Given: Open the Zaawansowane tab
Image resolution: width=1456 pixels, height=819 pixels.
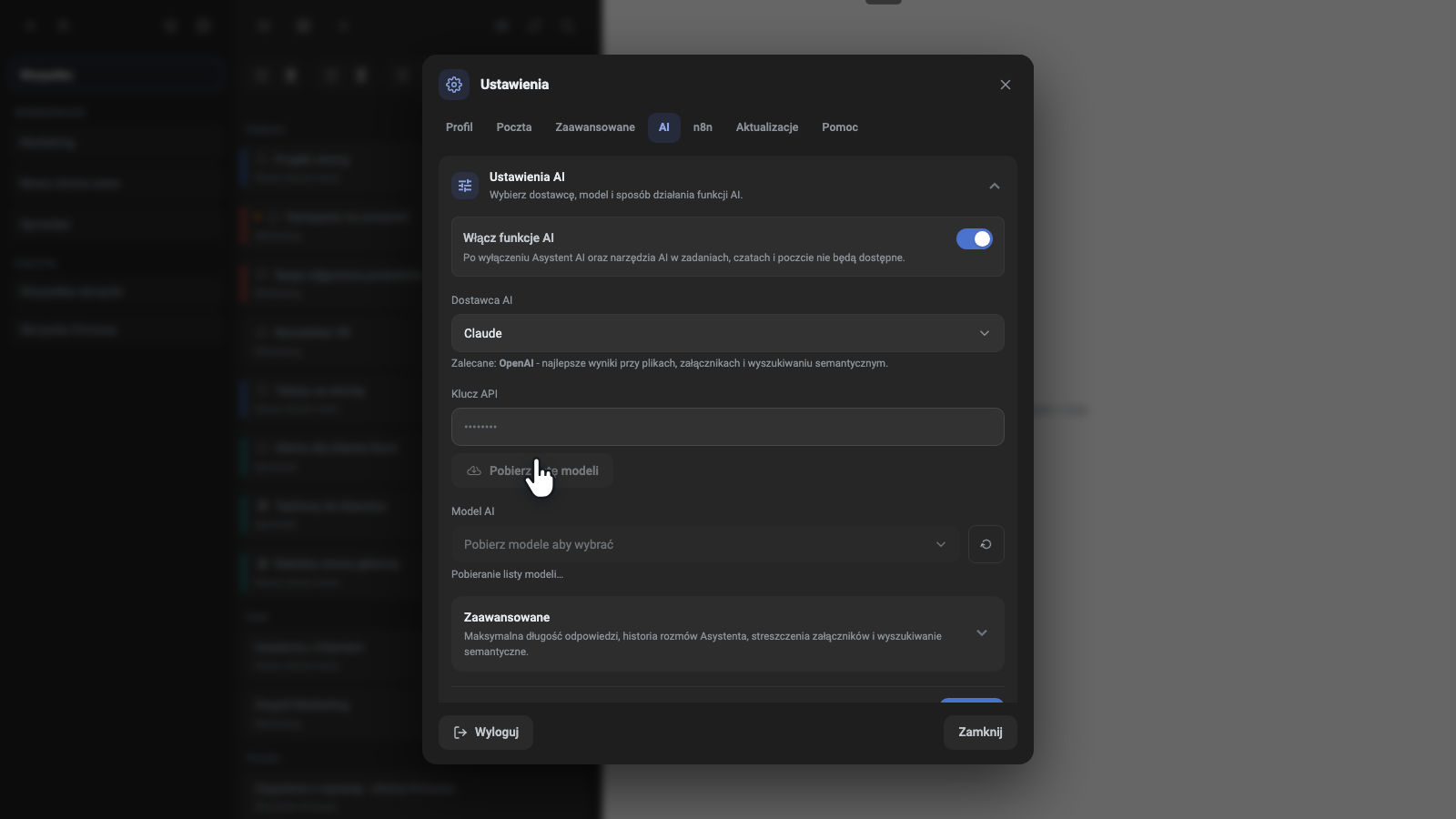Looking at the screenshot, I should click(595, 127).
